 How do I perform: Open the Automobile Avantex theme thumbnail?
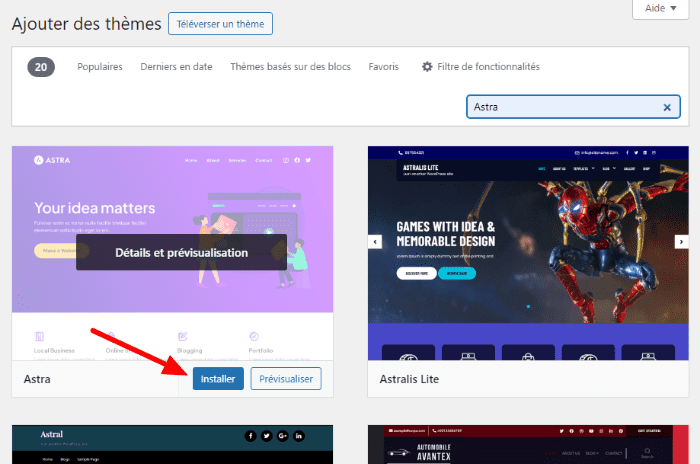pyautogui.click(x=528, y=444)
